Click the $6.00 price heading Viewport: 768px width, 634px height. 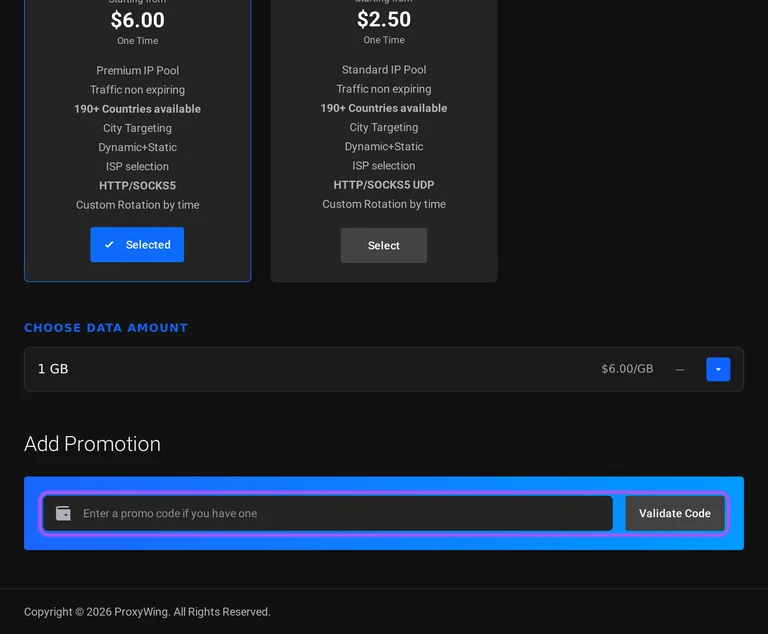138,20
